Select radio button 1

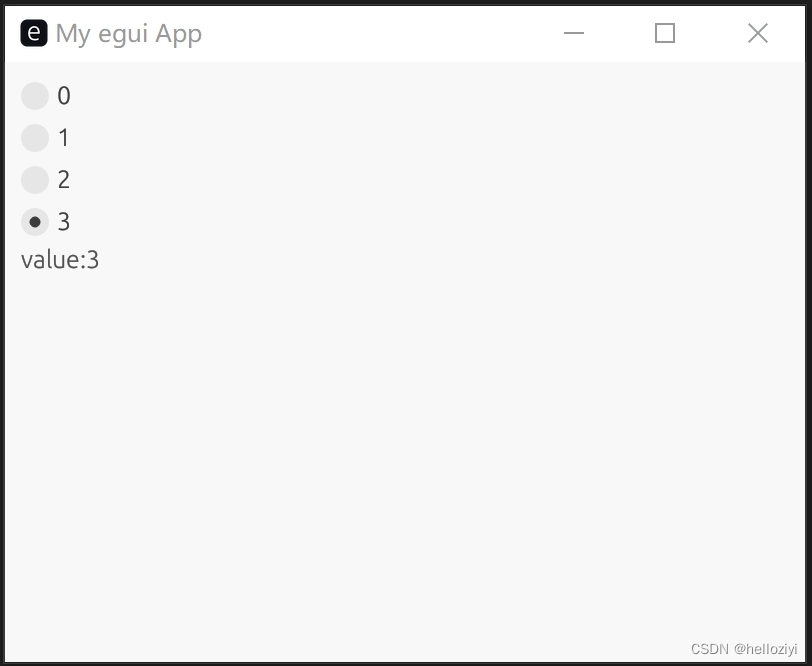pyautogui.click(x=35, y=137)
